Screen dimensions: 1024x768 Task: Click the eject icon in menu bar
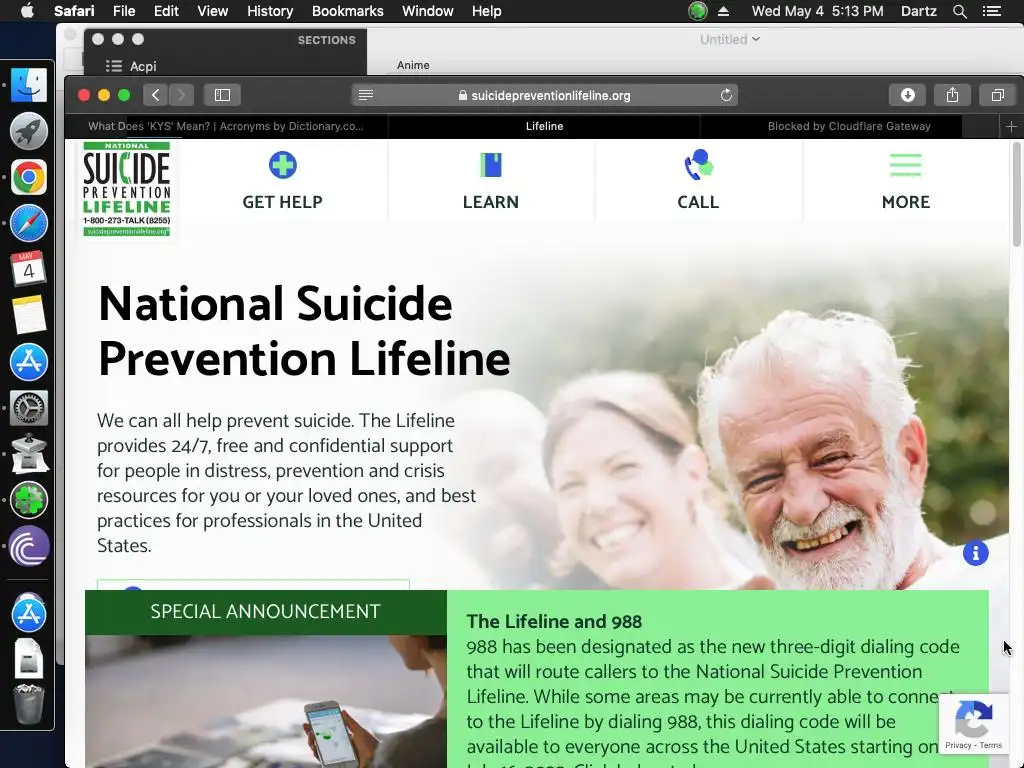(724, 11)
